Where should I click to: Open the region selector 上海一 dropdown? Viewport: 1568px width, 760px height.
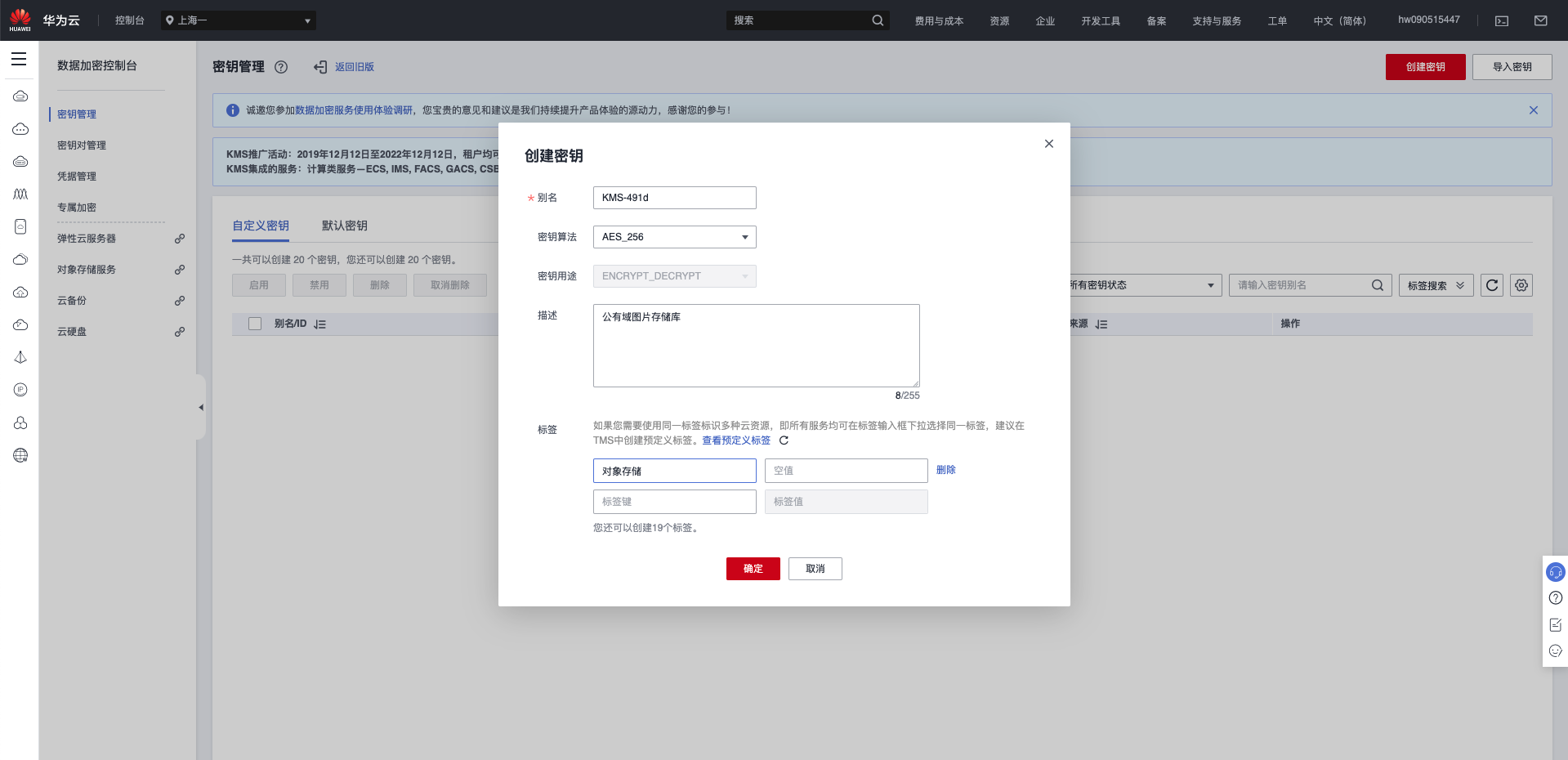point(237,20)
